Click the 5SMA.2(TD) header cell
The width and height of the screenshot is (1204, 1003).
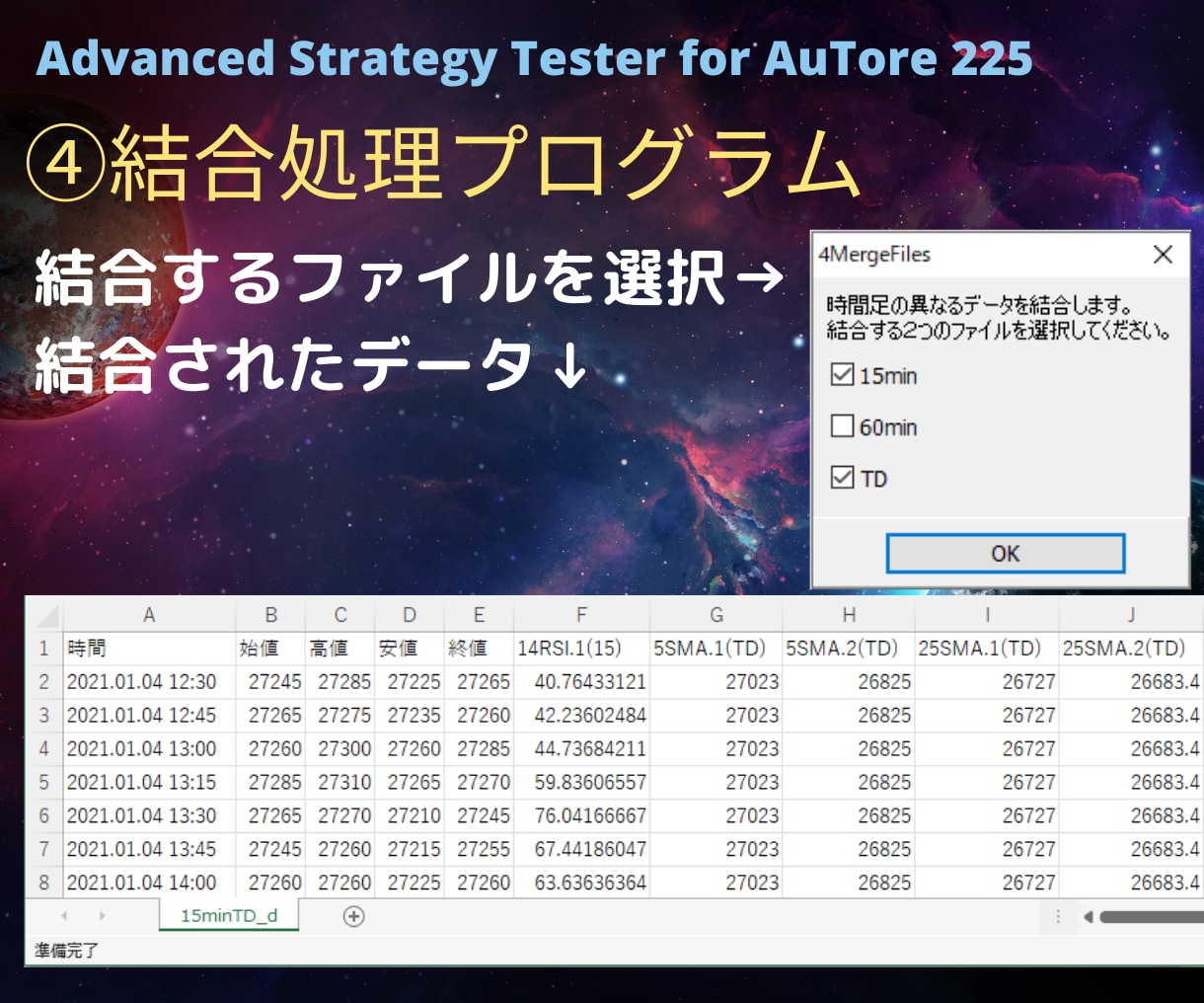point(849,648)
